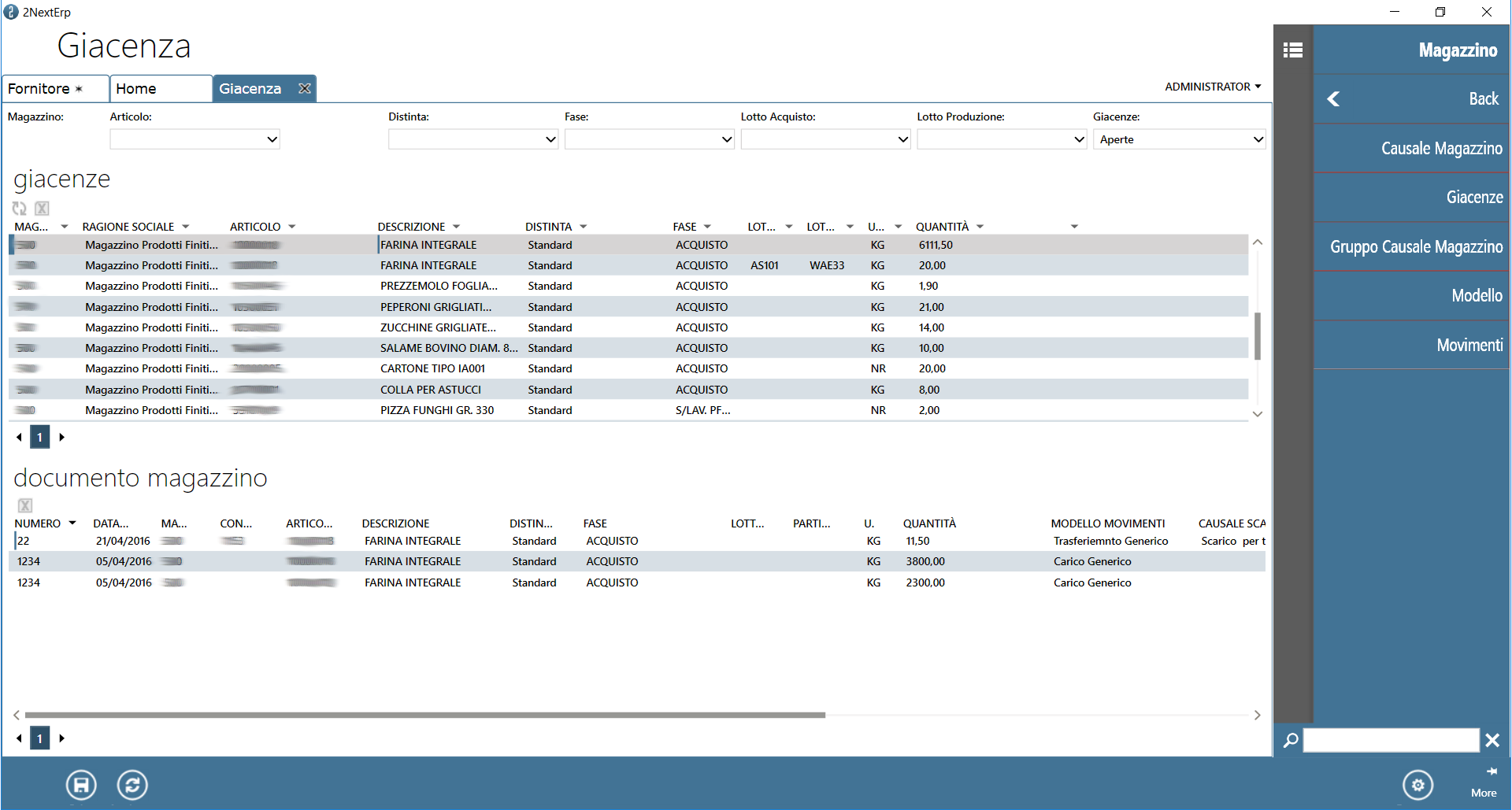Click horizontal scrollbar right arrow
The width and height of the screenshot is (1512, 810).
pyautogui.click(x=1258, y=716)
